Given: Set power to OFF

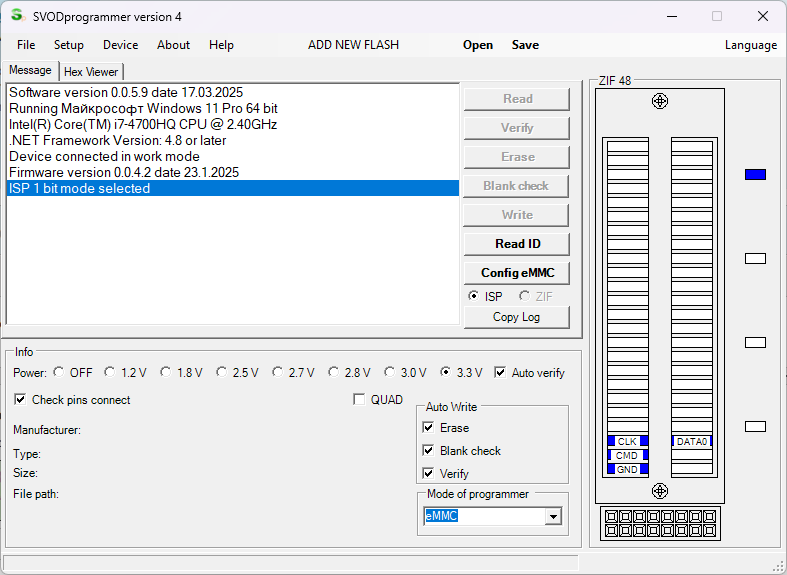Looking at the screenshot, I should (x=59, y=372).
